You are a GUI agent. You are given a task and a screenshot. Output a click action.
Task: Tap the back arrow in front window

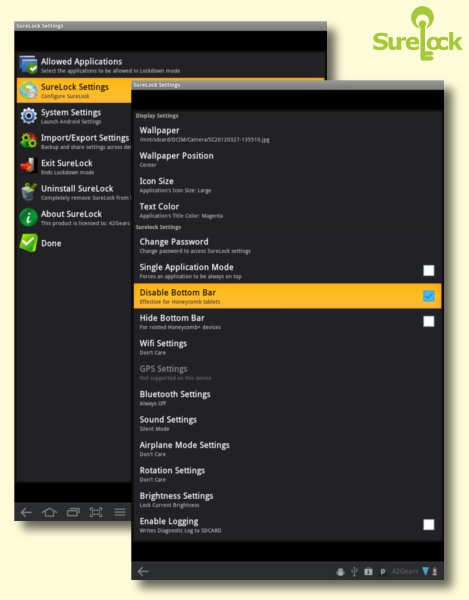click(x=143, y=571)
